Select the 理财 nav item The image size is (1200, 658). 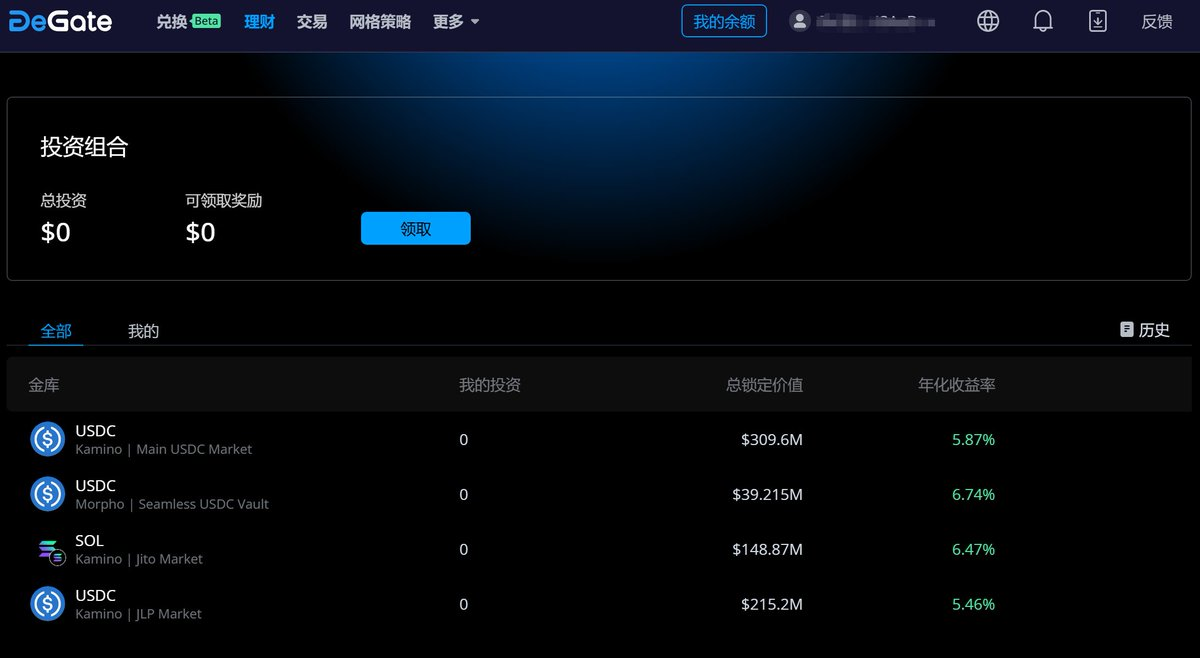tap(259, 21)
